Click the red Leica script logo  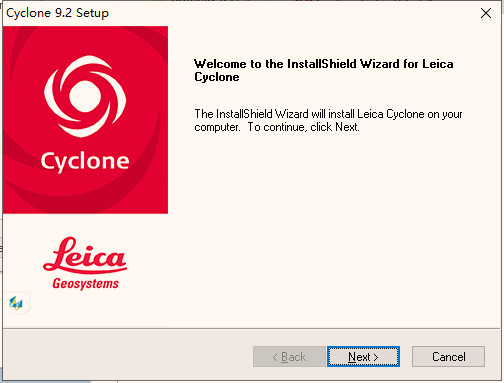point(85,254)
